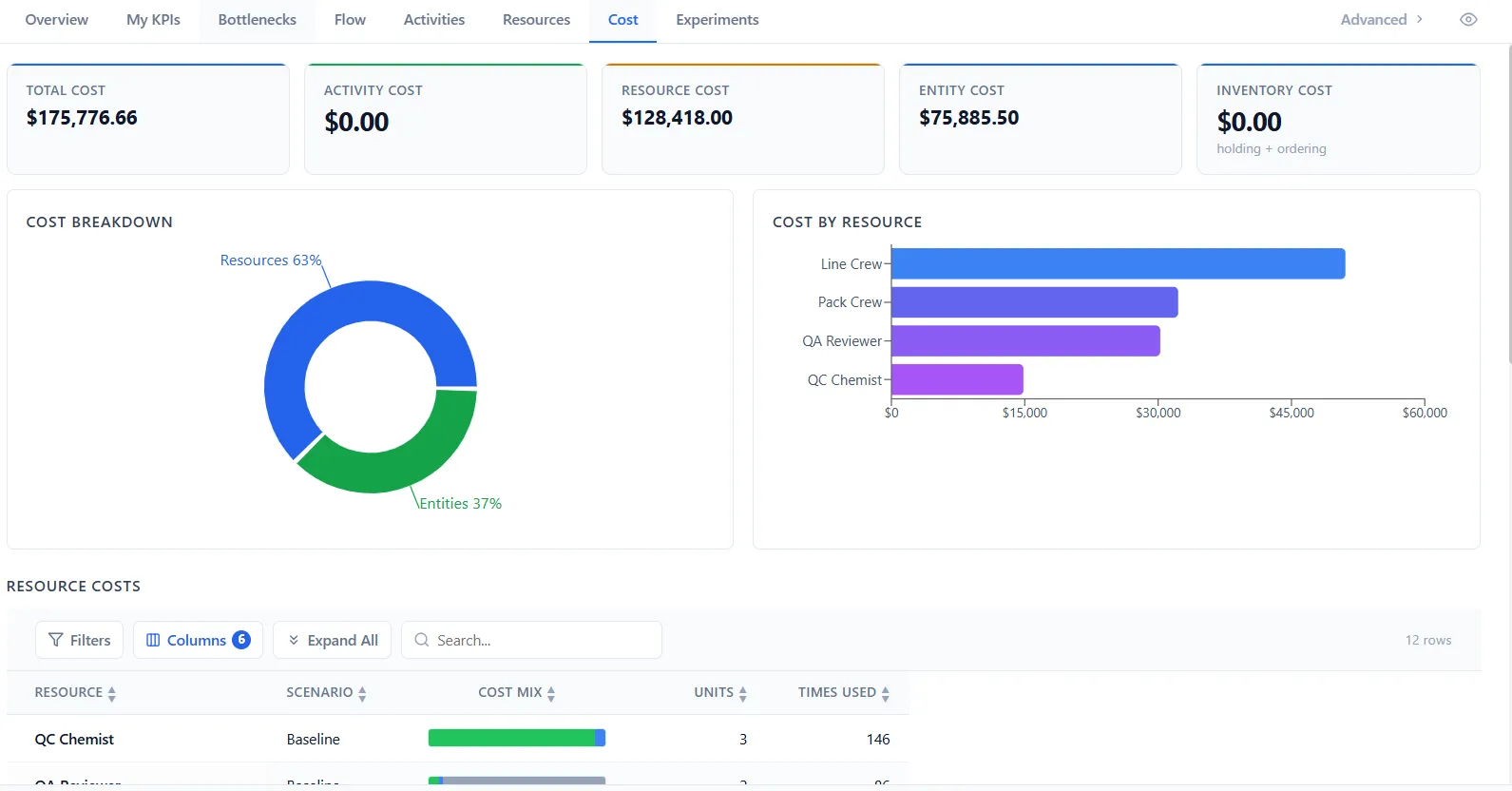This screenshot has width=1512, height=791.
Task: Click the Expand All double-chevron icon
Action: pyautogui.click(x=294, y=640)
